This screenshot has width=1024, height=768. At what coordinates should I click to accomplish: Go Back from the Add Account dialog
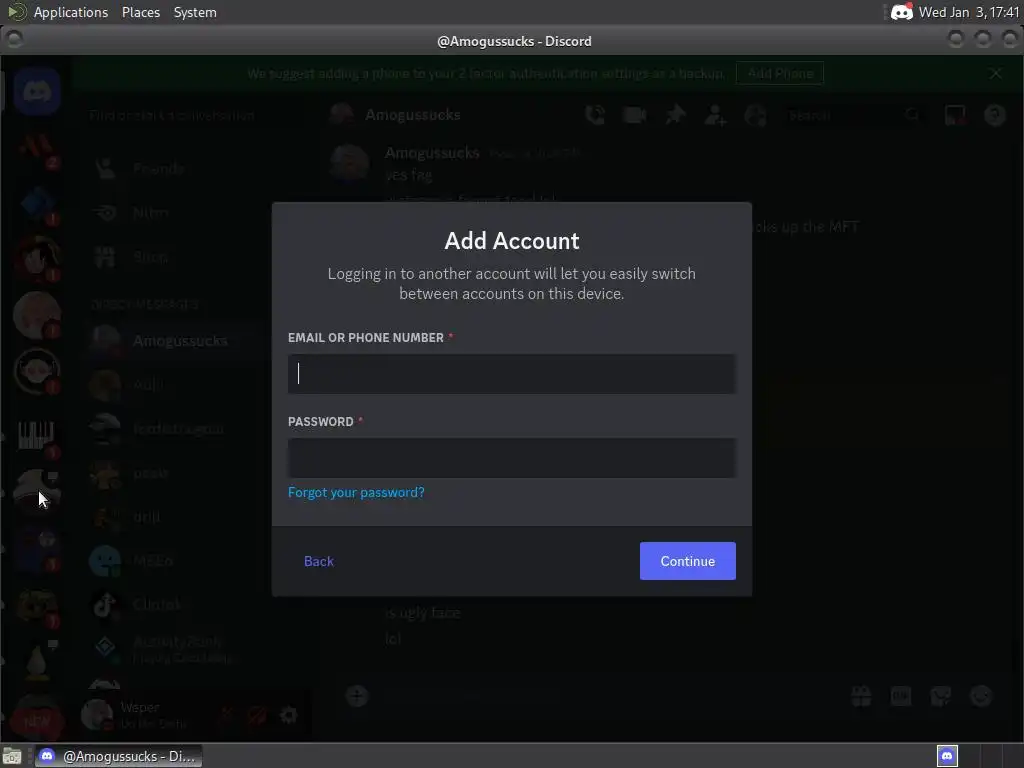click(x=319, y=561)
